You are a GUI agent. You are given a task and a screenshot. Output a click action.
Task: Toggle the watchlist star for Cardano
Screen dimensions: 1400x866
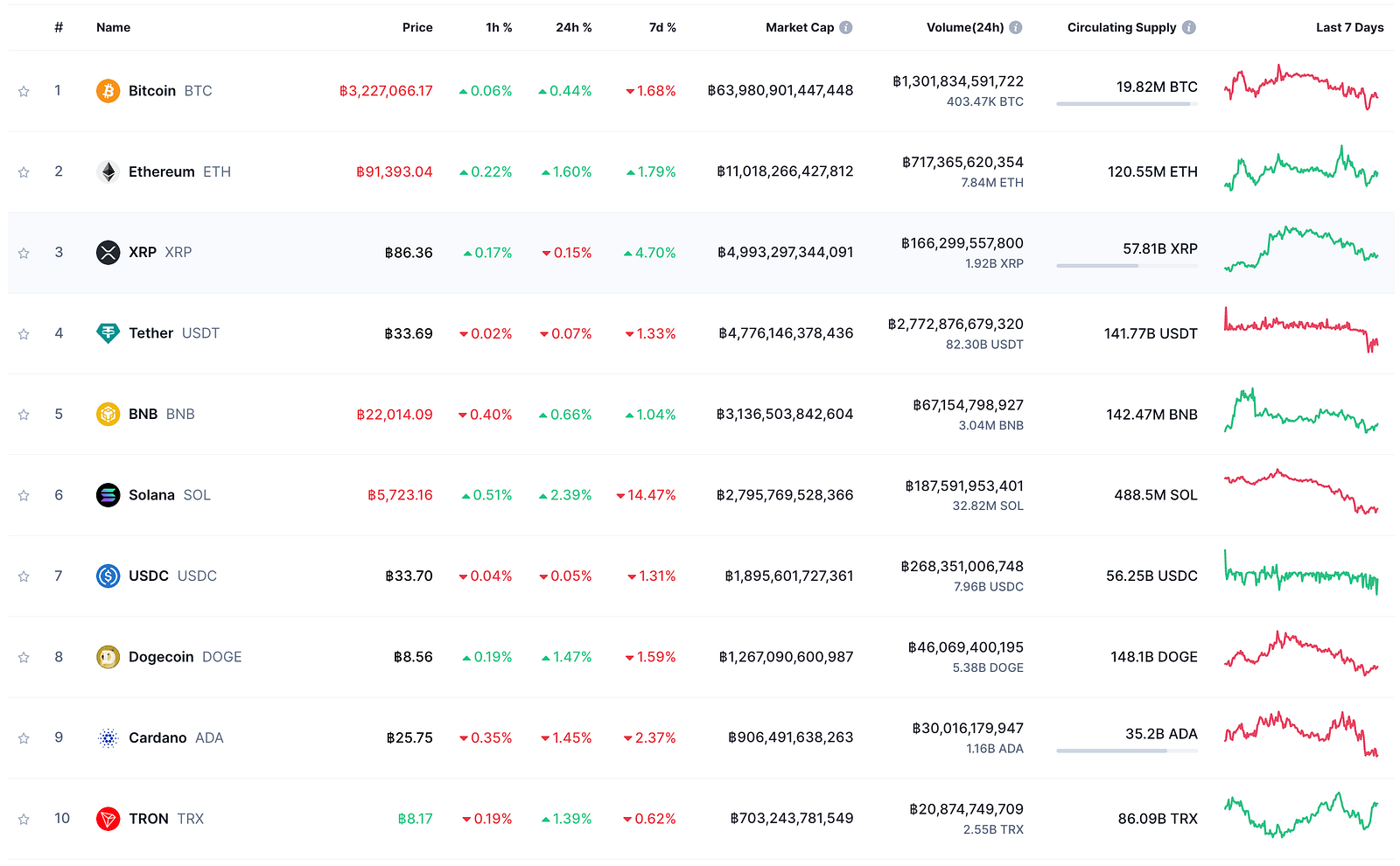point(24,738)
